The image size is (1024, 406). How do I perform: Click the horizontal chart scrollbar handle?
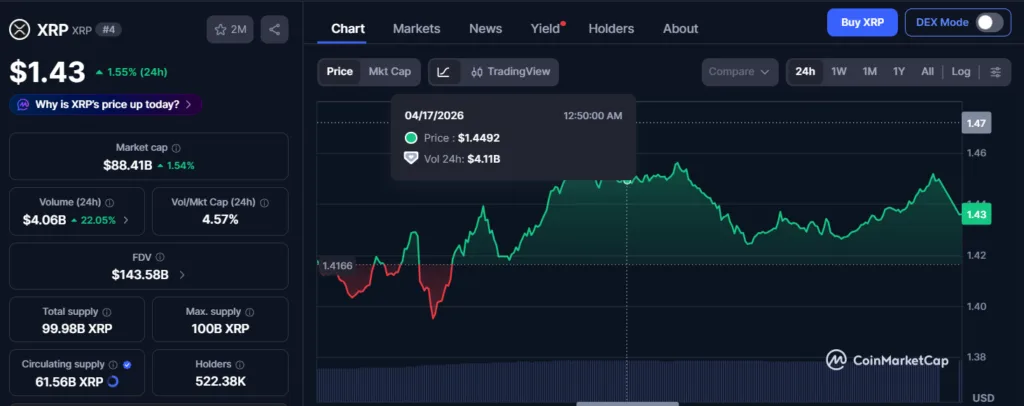click(628, 403)
